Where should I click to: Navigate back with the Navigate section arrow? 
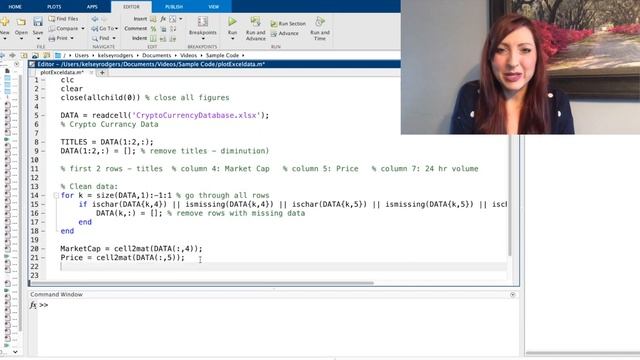pyautogui.click(x=95, y=19)
